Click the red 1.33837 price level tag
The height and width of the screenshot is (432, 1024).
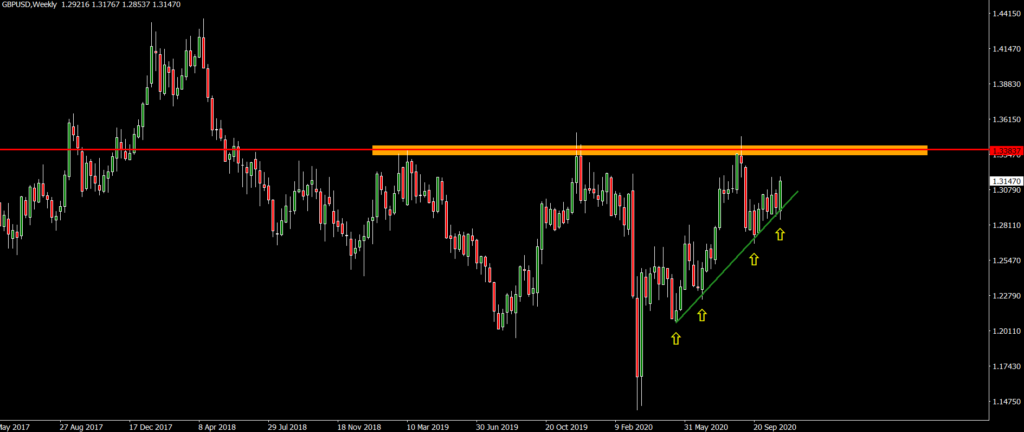coord(1004,151)
